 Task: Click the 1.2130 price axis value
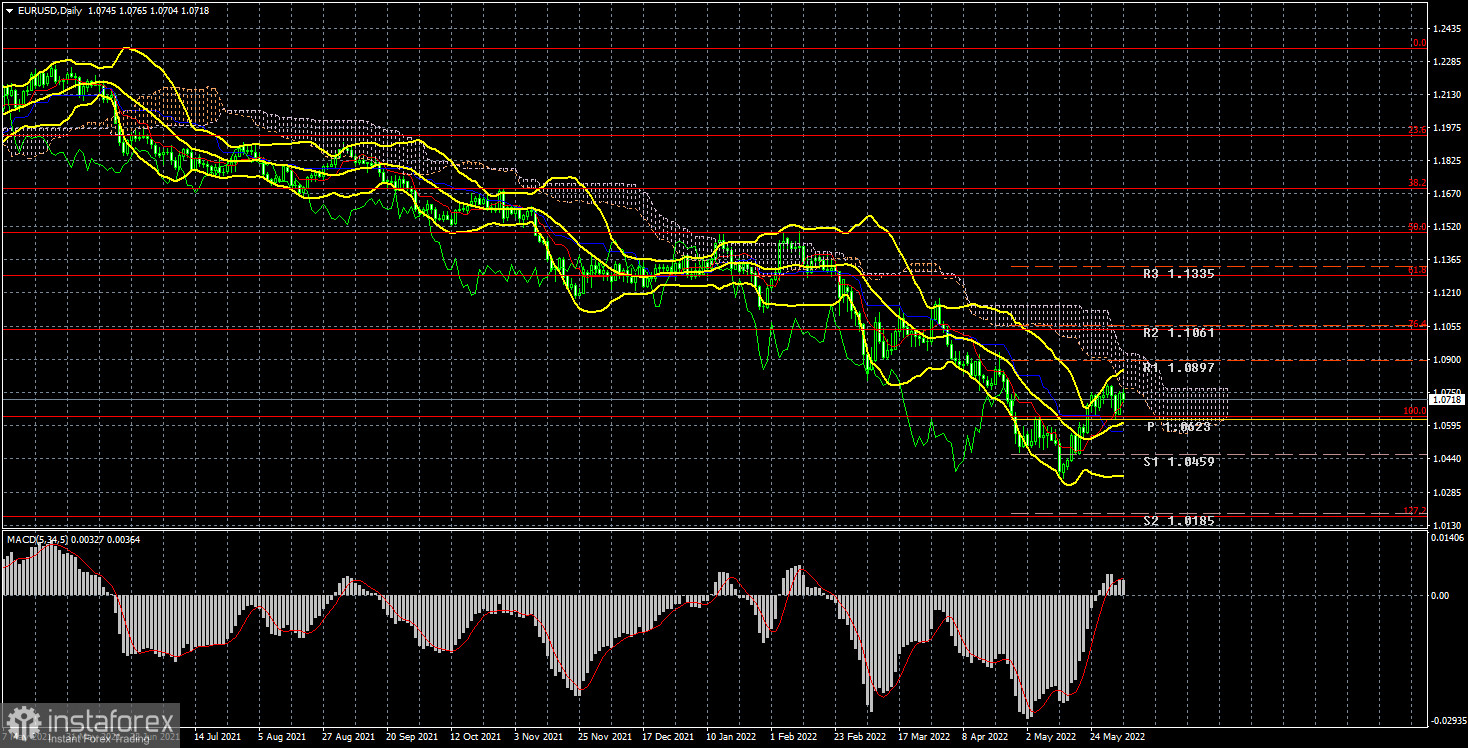(x=1446, y=95)
